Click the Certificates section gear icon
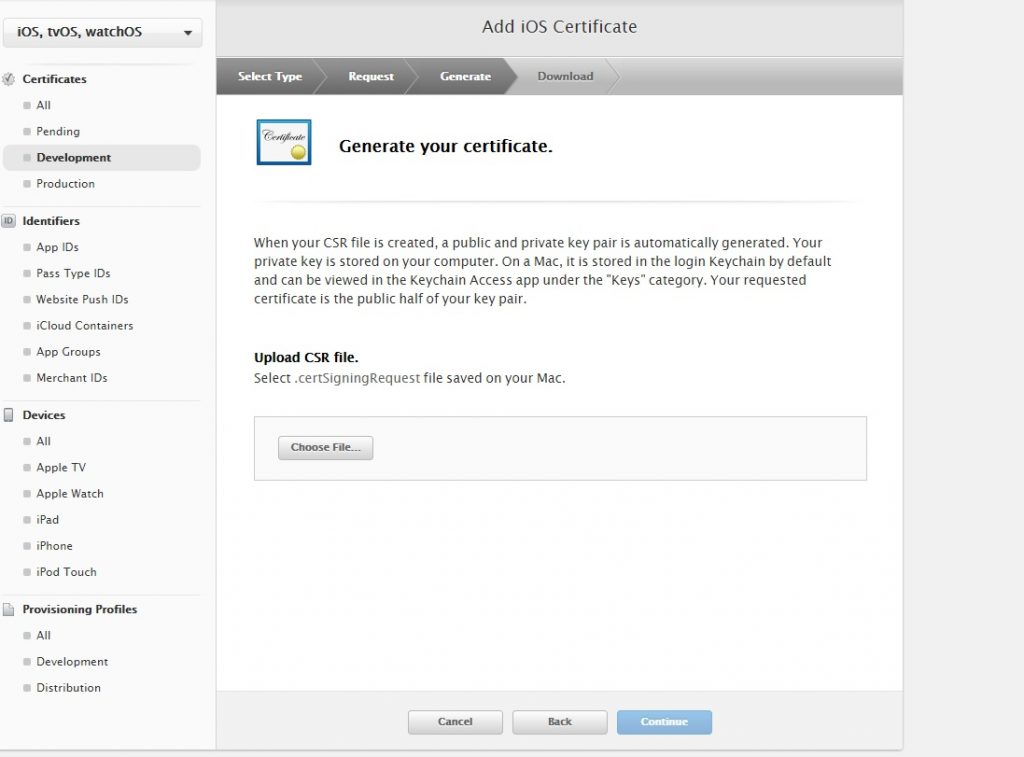This screenshot has height=757, width=1024. (9, 79)
